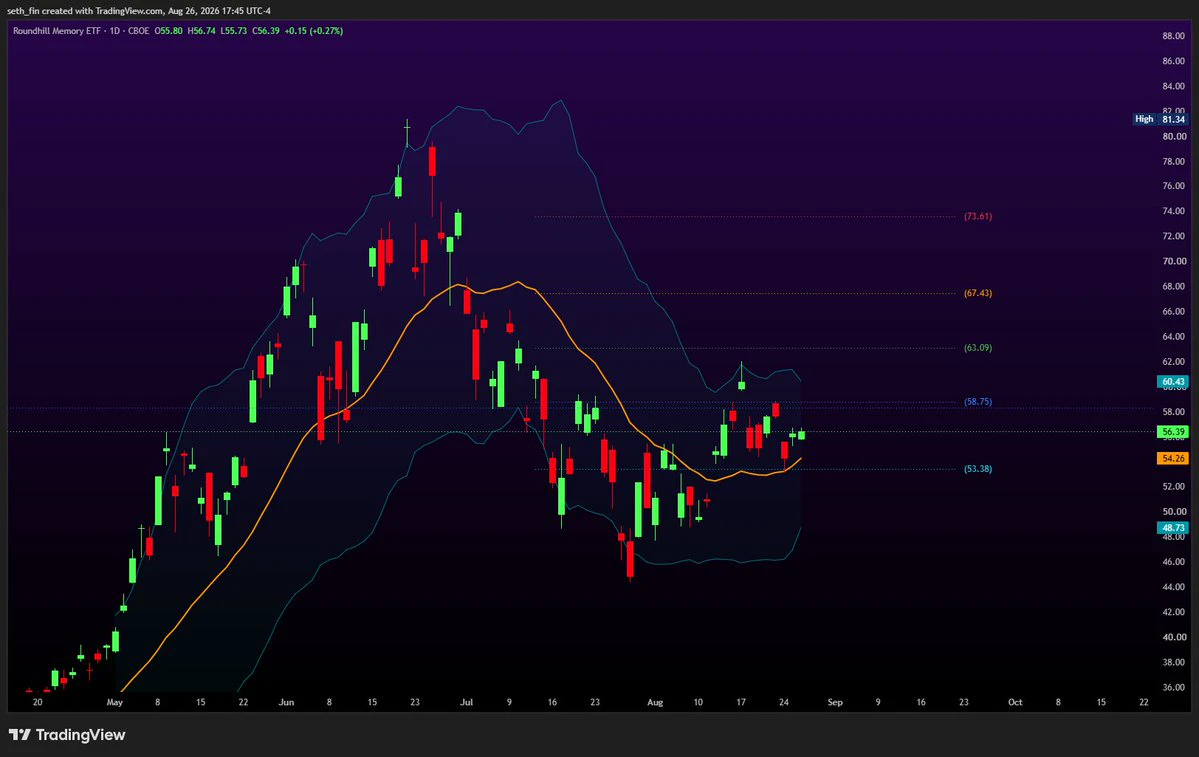
Task: Click the 20 date label on time axis
Action: 37,703
